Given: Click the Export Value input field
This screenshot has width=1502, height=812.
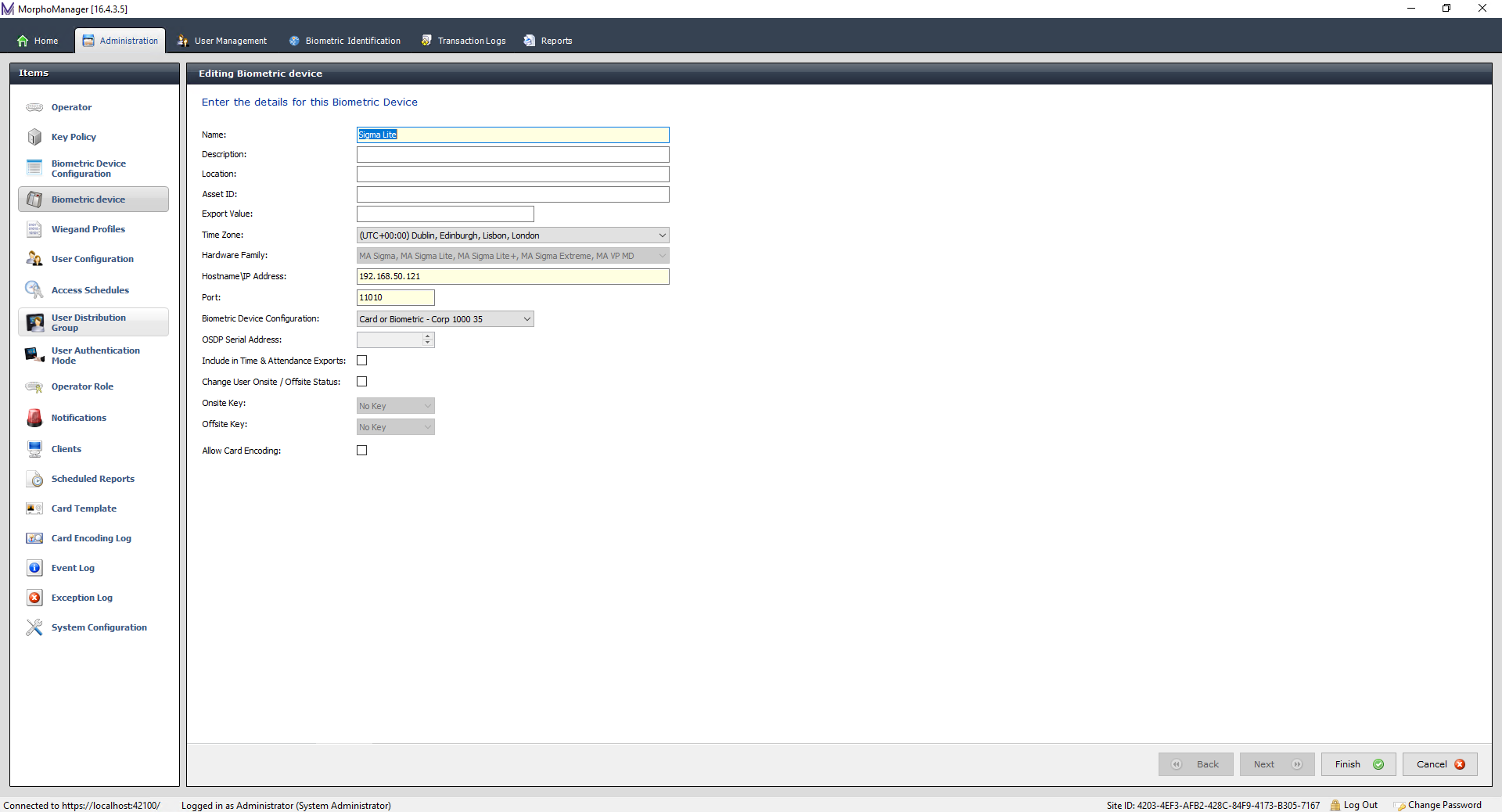Looking at the screenshot, I should pyautogui.click(x=445, y=214).
